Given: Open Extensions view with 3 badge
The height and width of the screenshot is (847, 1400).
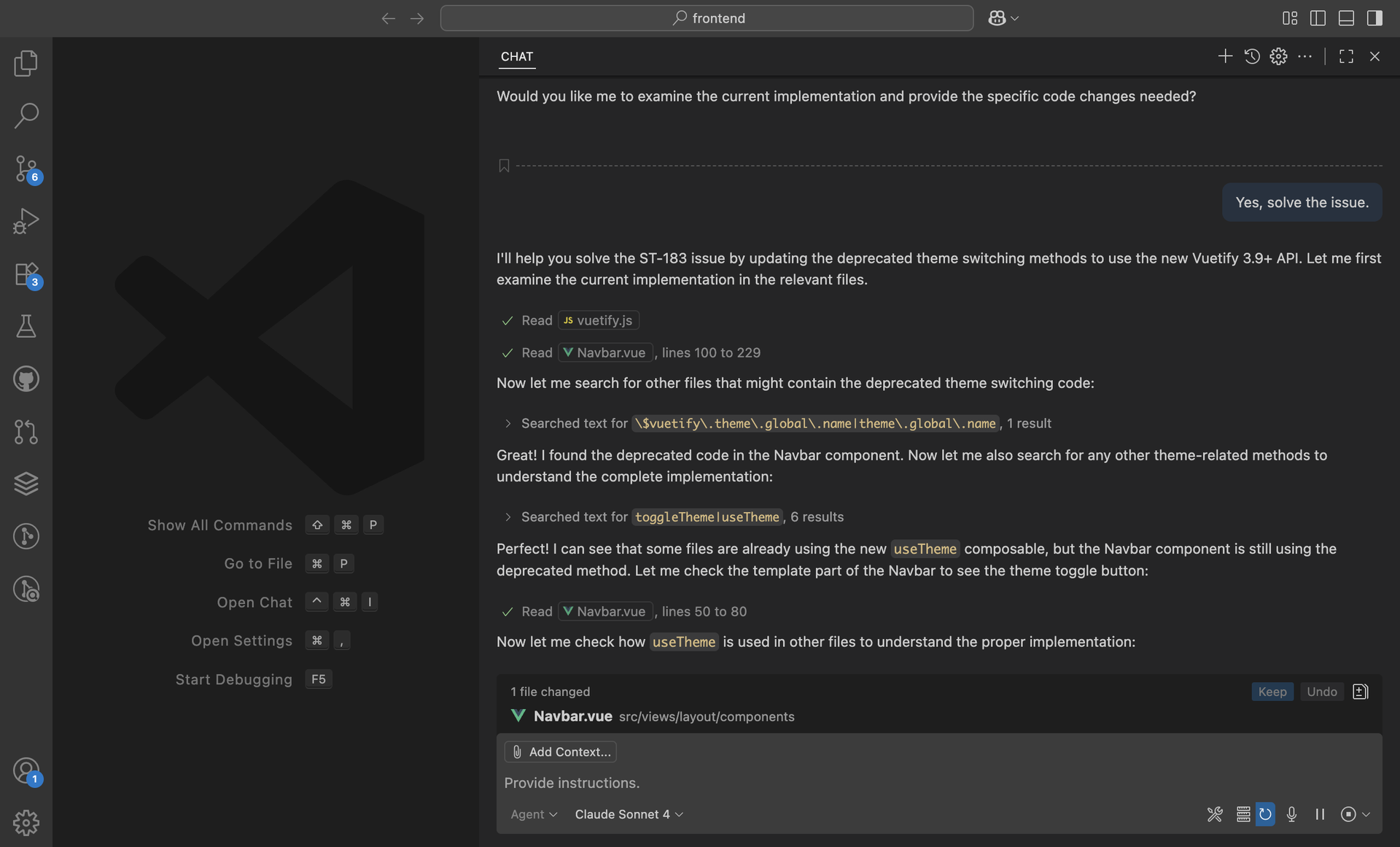Looking at the screenshot, I should click(x=26, y=274).
